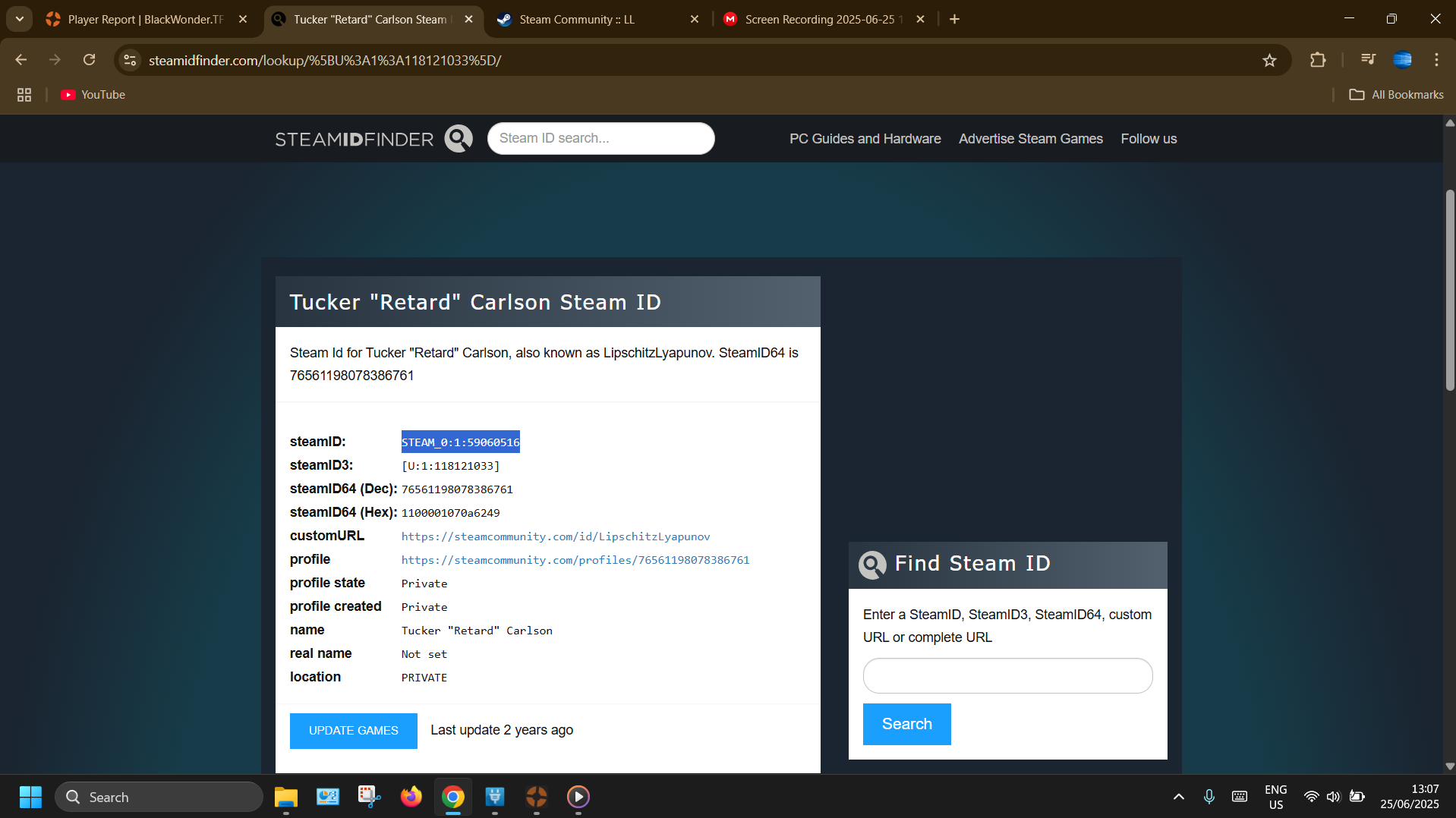This screenshot has width=1456, height=818.
Task: Open the media player taskbar icon
Action: [x=578, y=797]
